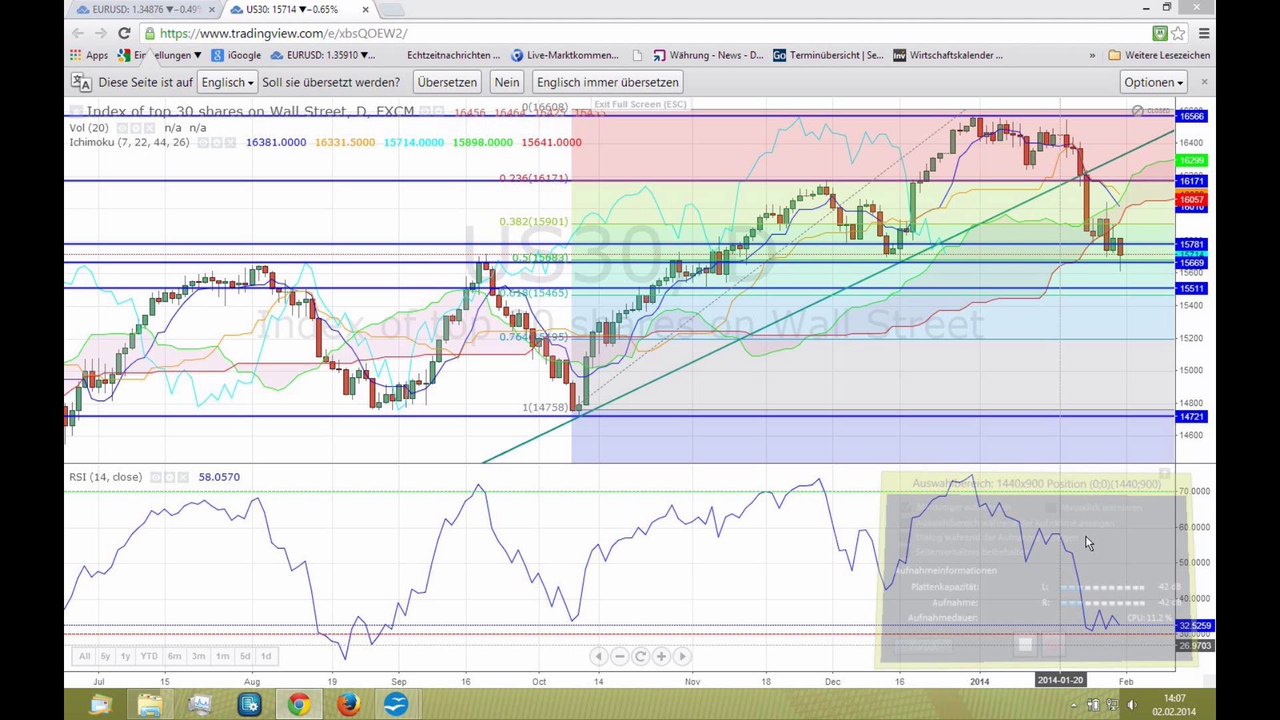Close the EURUSD browser tab
Screen dimensions: 1280x720
tap(211, 10)
